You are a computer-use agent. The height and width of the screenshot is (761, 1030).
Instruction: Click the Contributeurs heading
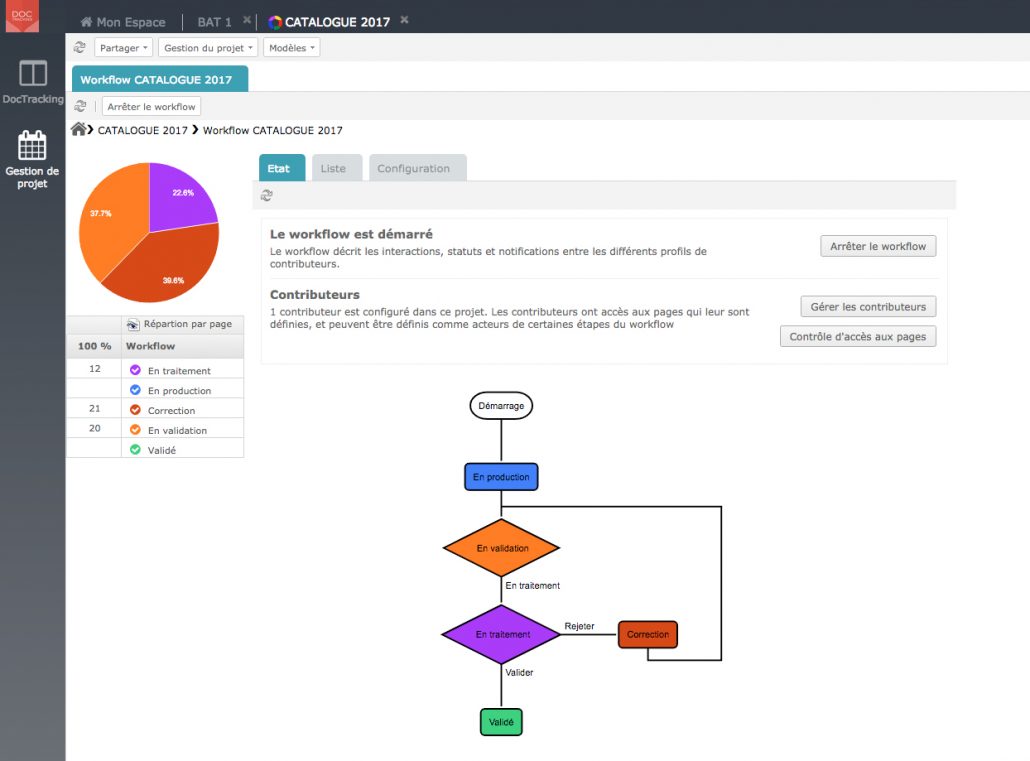click(x=315, y=294)
